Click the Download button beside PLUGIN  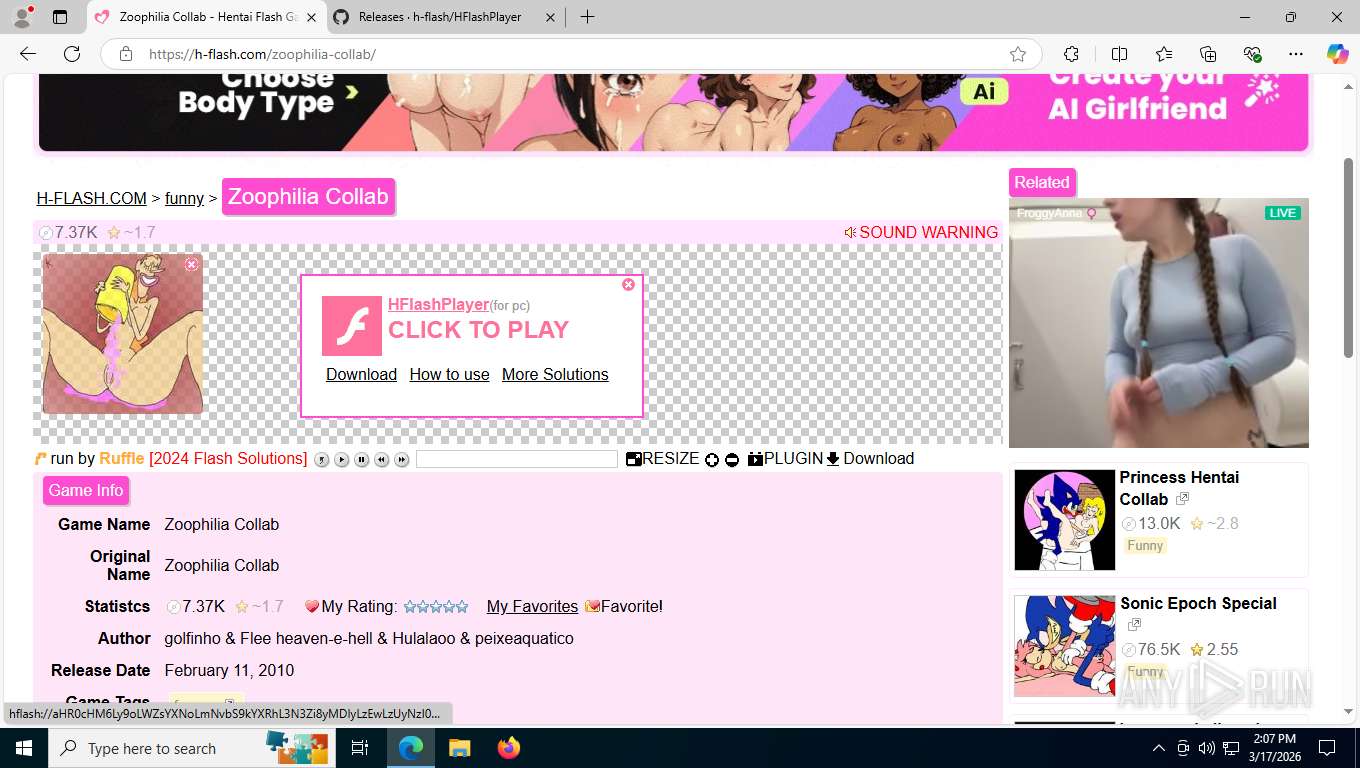click(870, 458)
